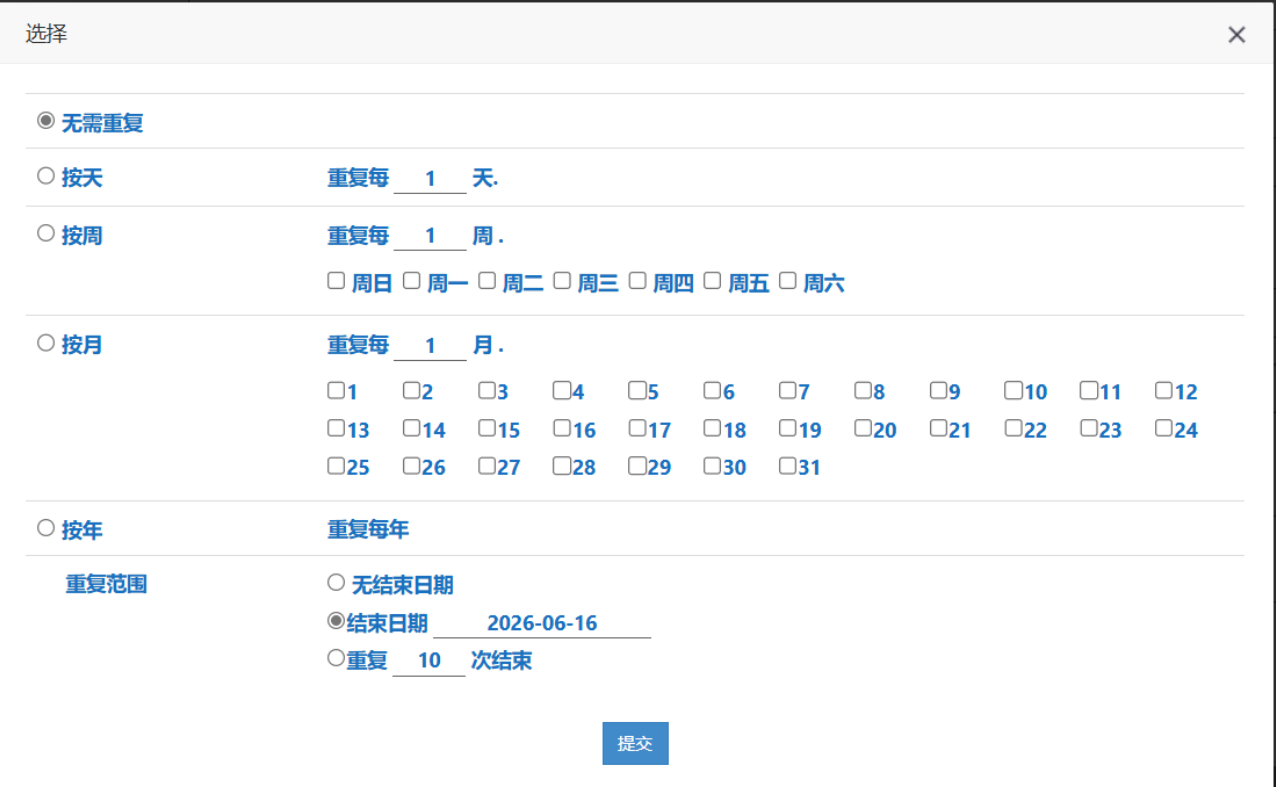Click the 重复范围 label
The height and width of the screenshot is (812, 1276).
tap(106, 584)
